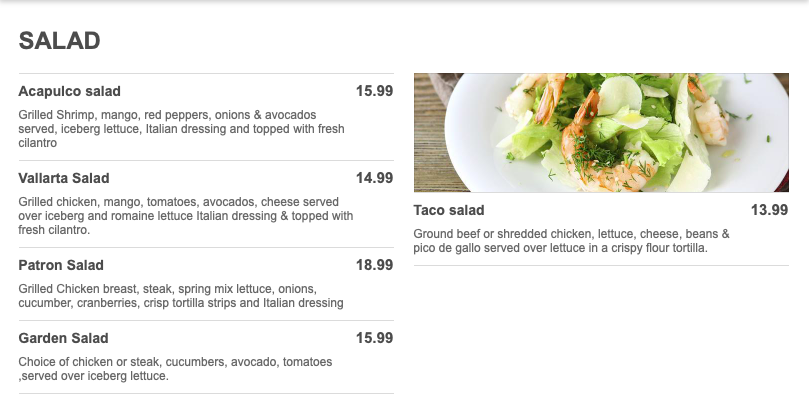Open the Vallarta Salad menu item

click(64, 178)
